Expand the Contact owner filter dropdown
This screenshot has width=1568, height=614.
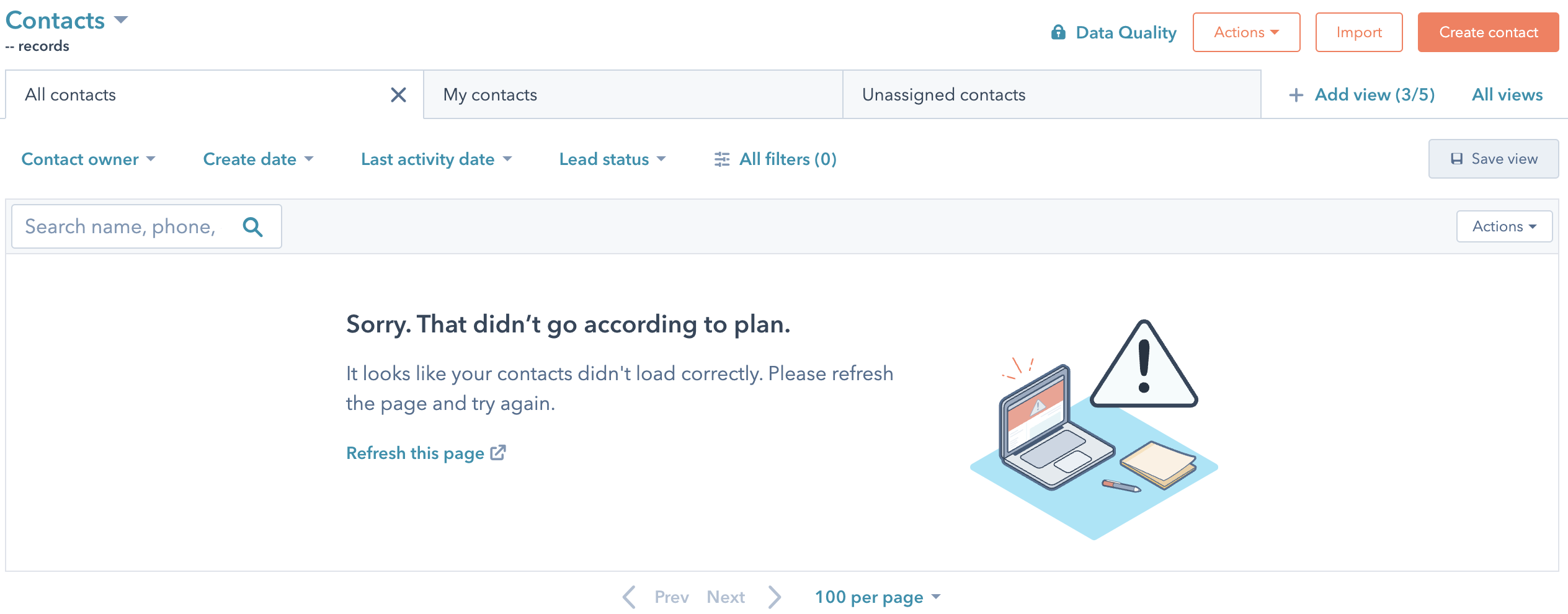point(88,159)
